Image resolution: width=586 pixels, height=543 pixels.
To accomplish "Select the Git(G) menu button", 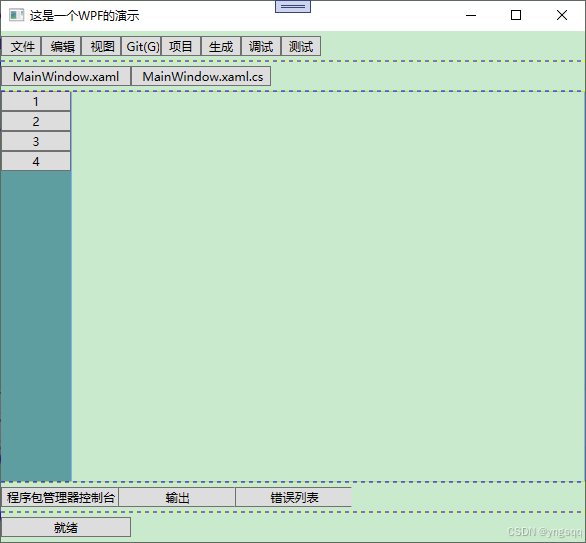I will click(141, 46).
